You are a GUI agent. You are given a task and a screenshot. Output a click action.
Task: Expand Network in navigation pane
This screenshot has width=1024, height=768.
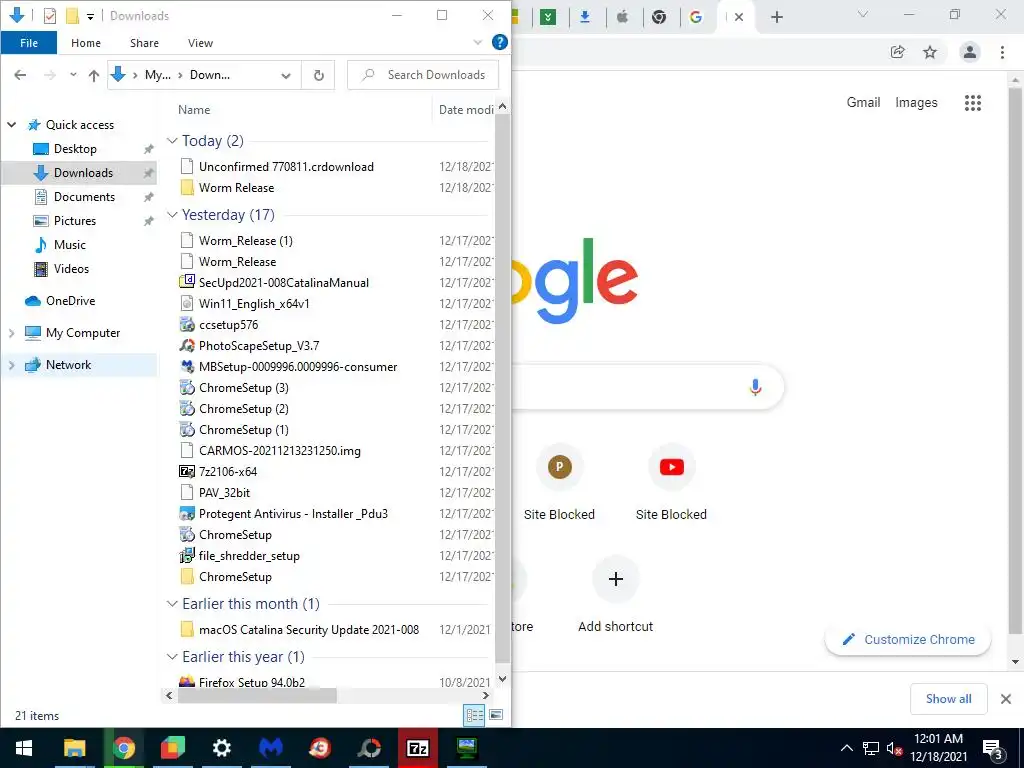tap(11, 365)
